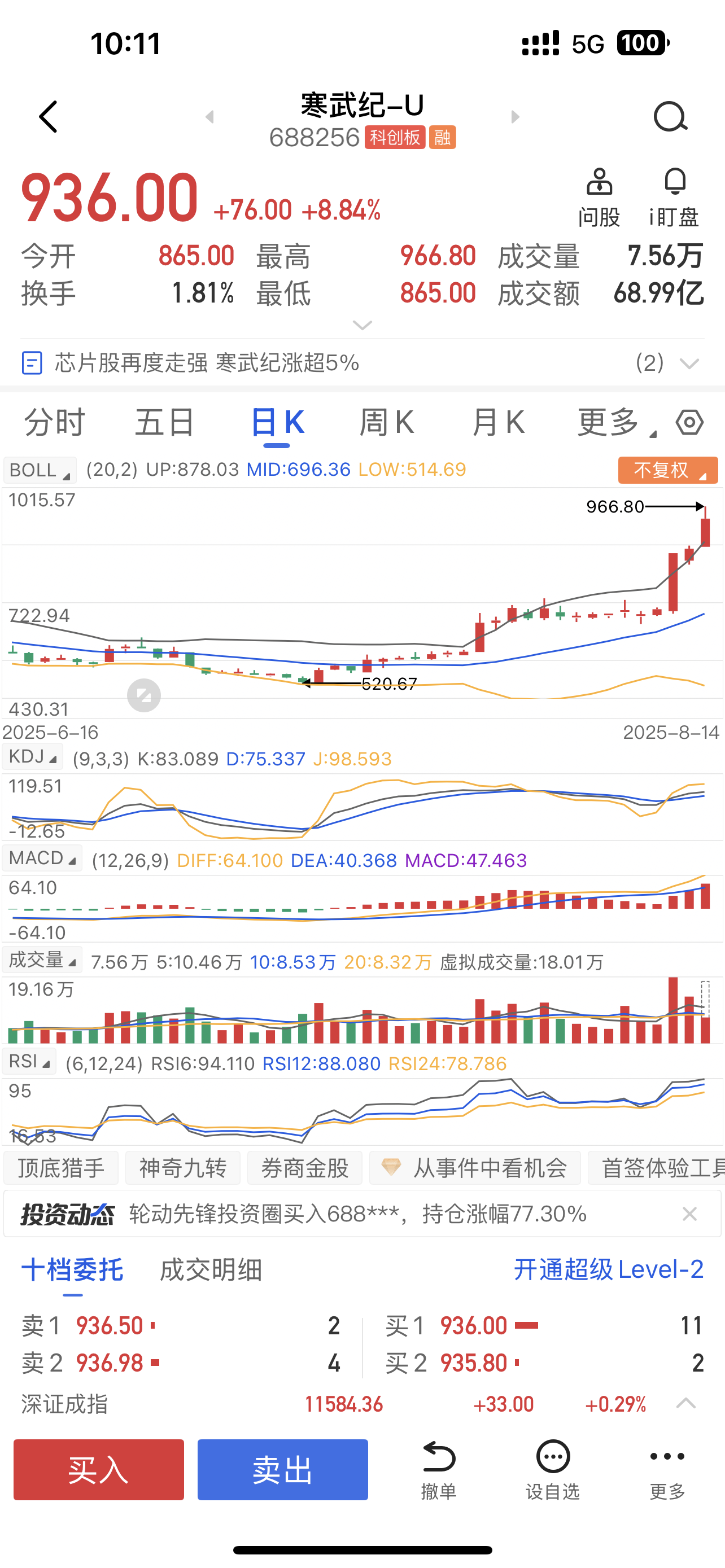Viewport: 725px width, 1568px height.
Task: Tap 买2 price 935.80
Action: tap(474, 1363)
